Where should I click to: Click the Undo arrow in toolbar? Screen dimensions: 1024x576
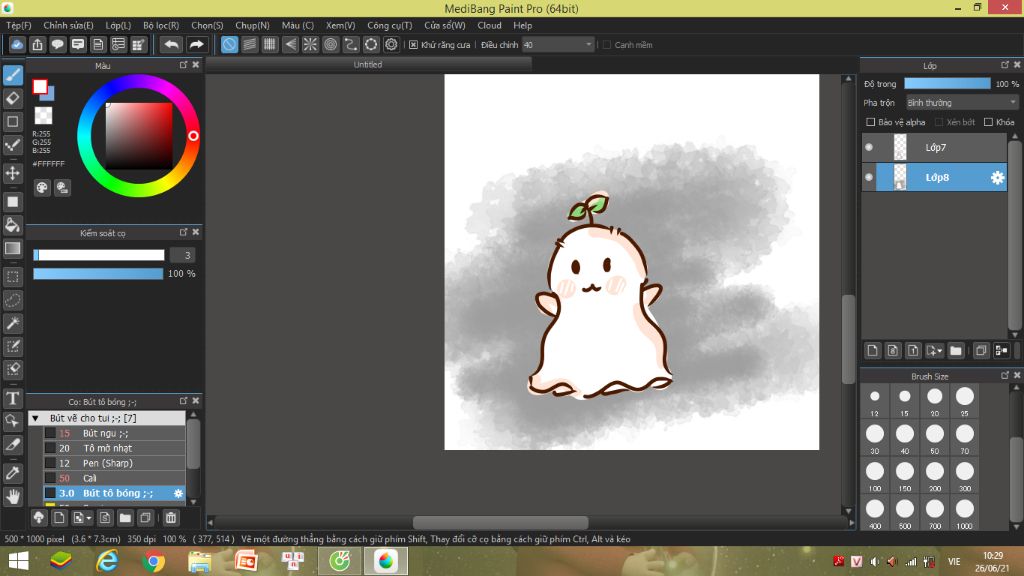click(x=171, y=44)
